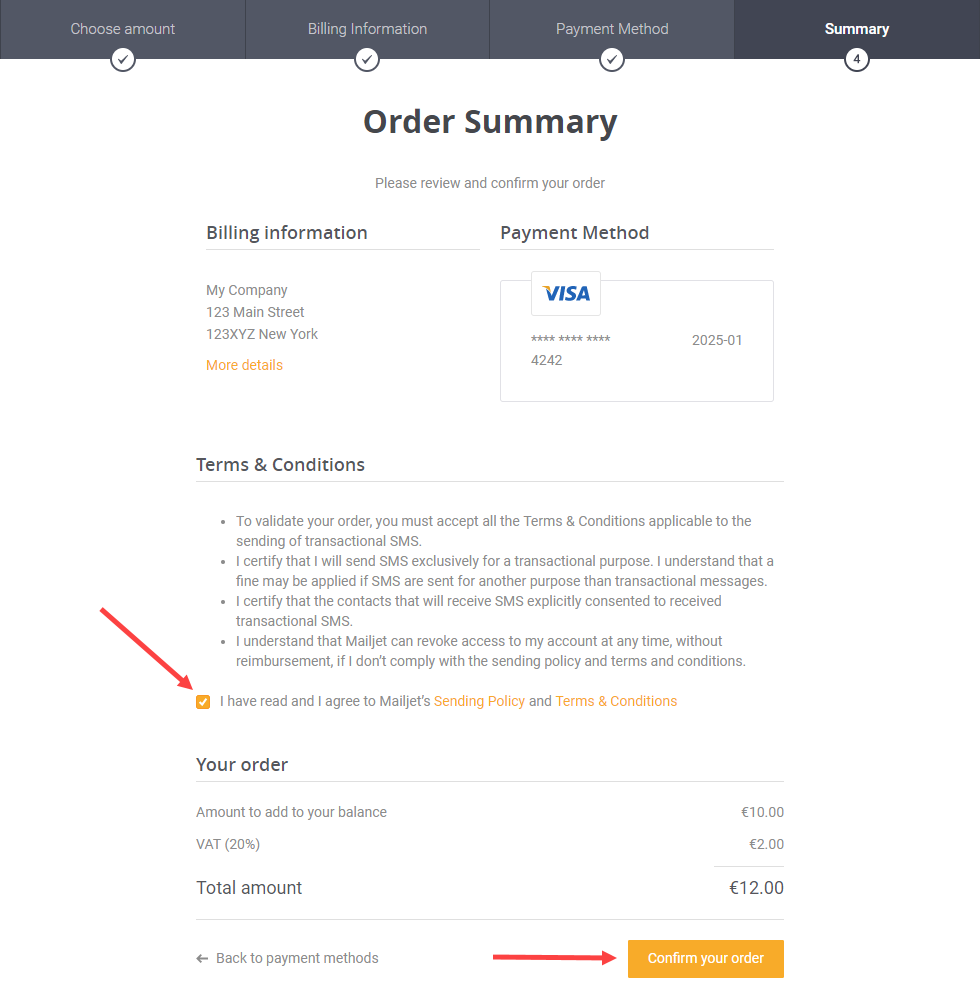This screenshot has width=980, height=994.
Task: Click the Total amount €12.00 value
Action: click(x=756, y=888)
